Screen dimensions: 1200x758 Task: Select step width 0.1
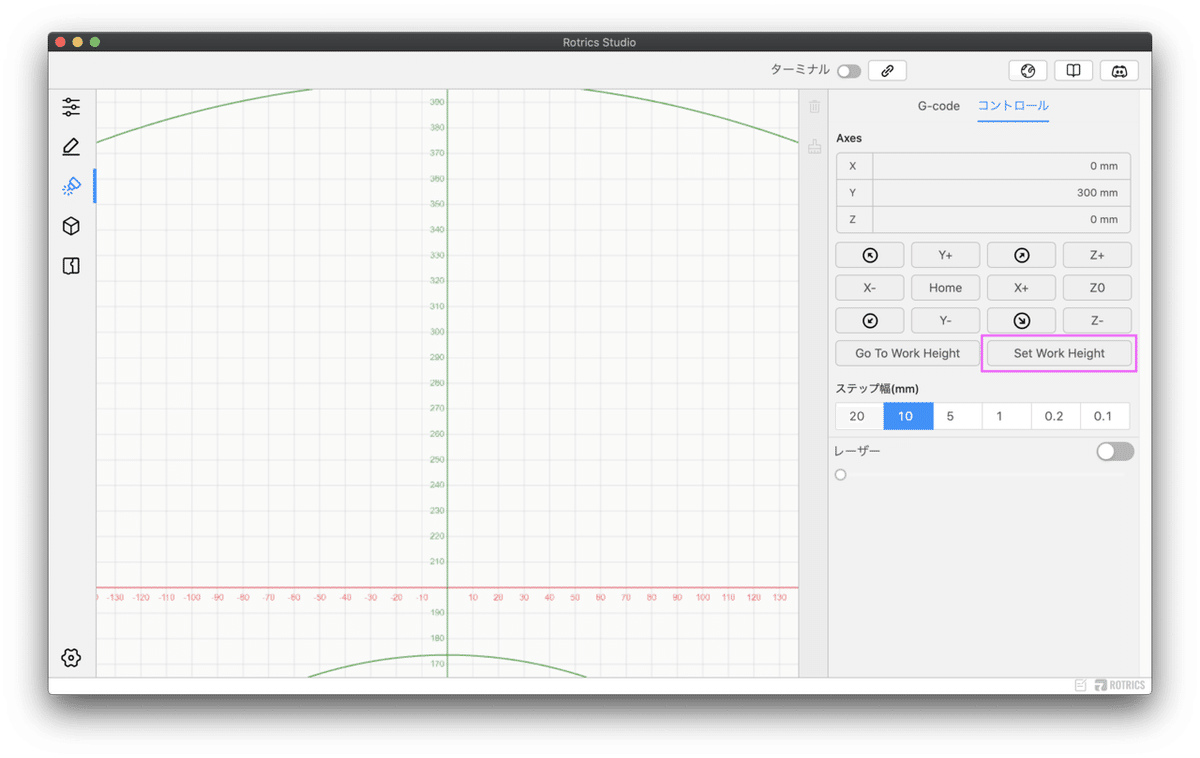point(1104,416)
